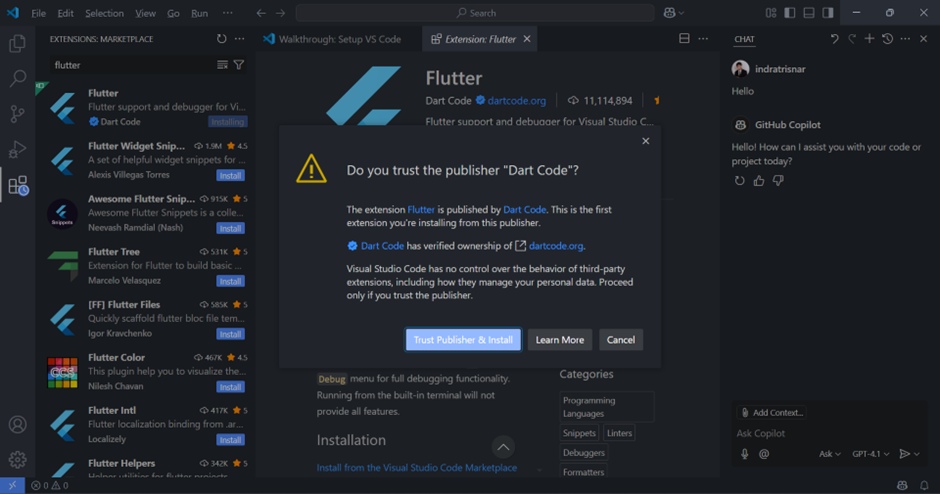
Task: Send the chat message
Action: click(905, 454)
